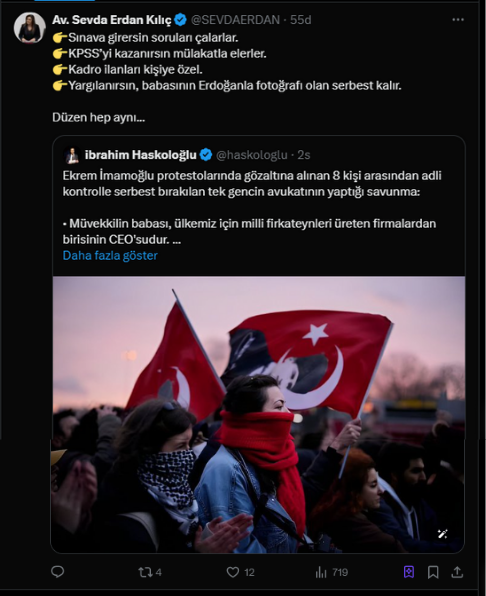This screenshot has height=596, width=486.
Task: Expand quoted tweet with Daha fazla göster
Action: (110, 255)
